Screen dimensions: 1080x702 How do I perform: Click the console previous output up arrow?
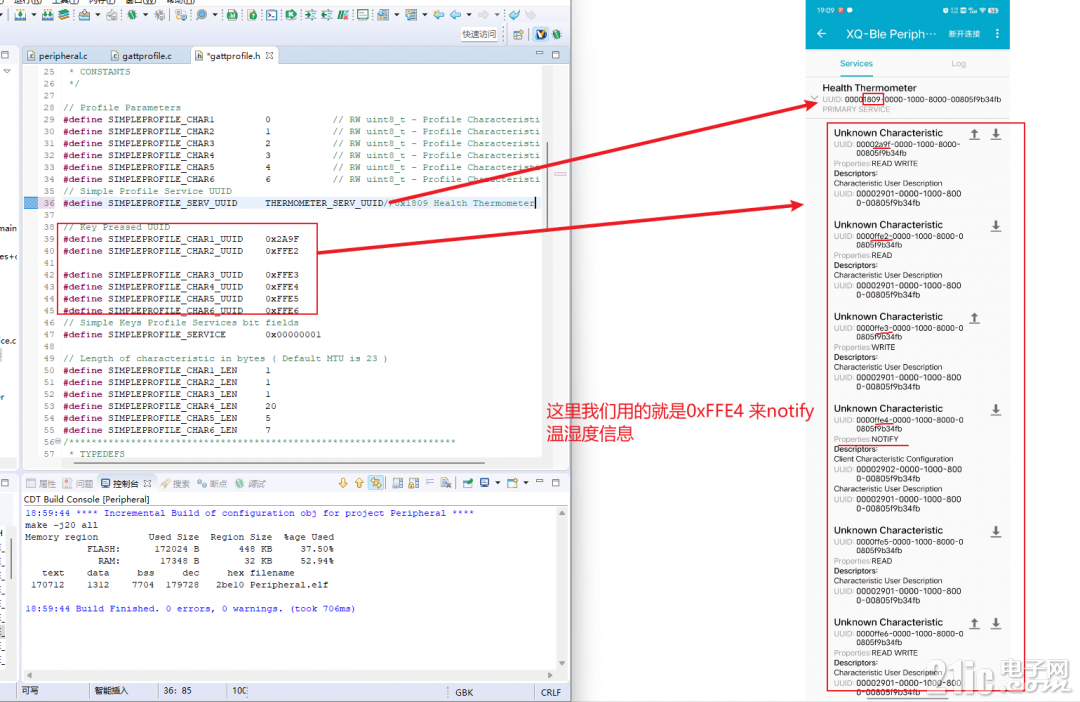click(360, 483)
